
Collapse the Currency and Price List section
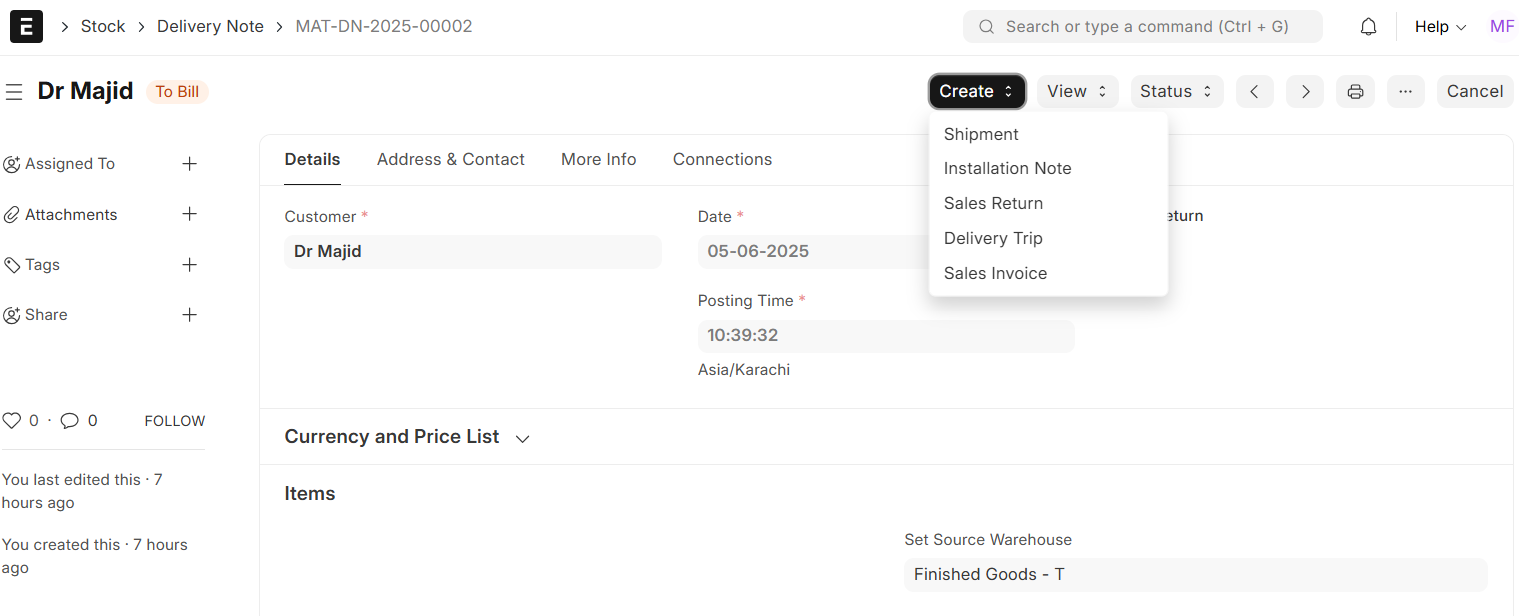[522, 437]
